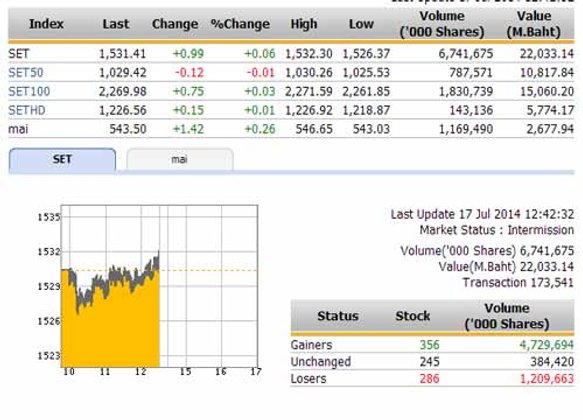The width and height of the screenshot is (583, 420).
Task: Click the Index column header
Action: [x=46, y=24]
